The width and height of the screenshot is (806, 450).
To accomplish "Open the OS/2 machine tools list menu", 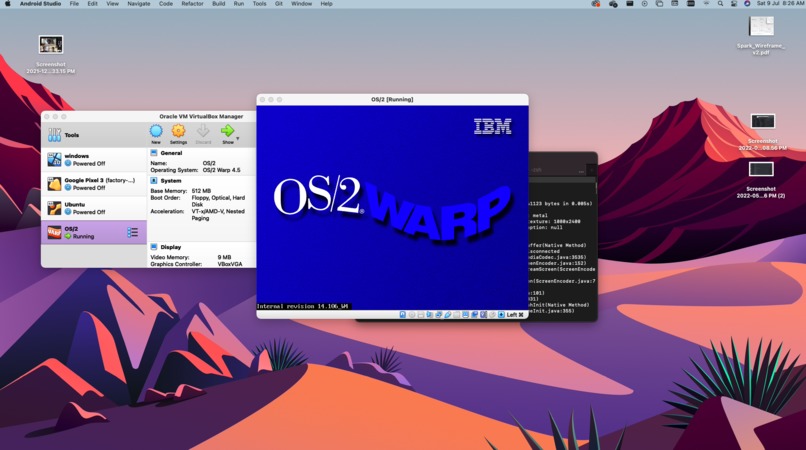I will 133,232.
